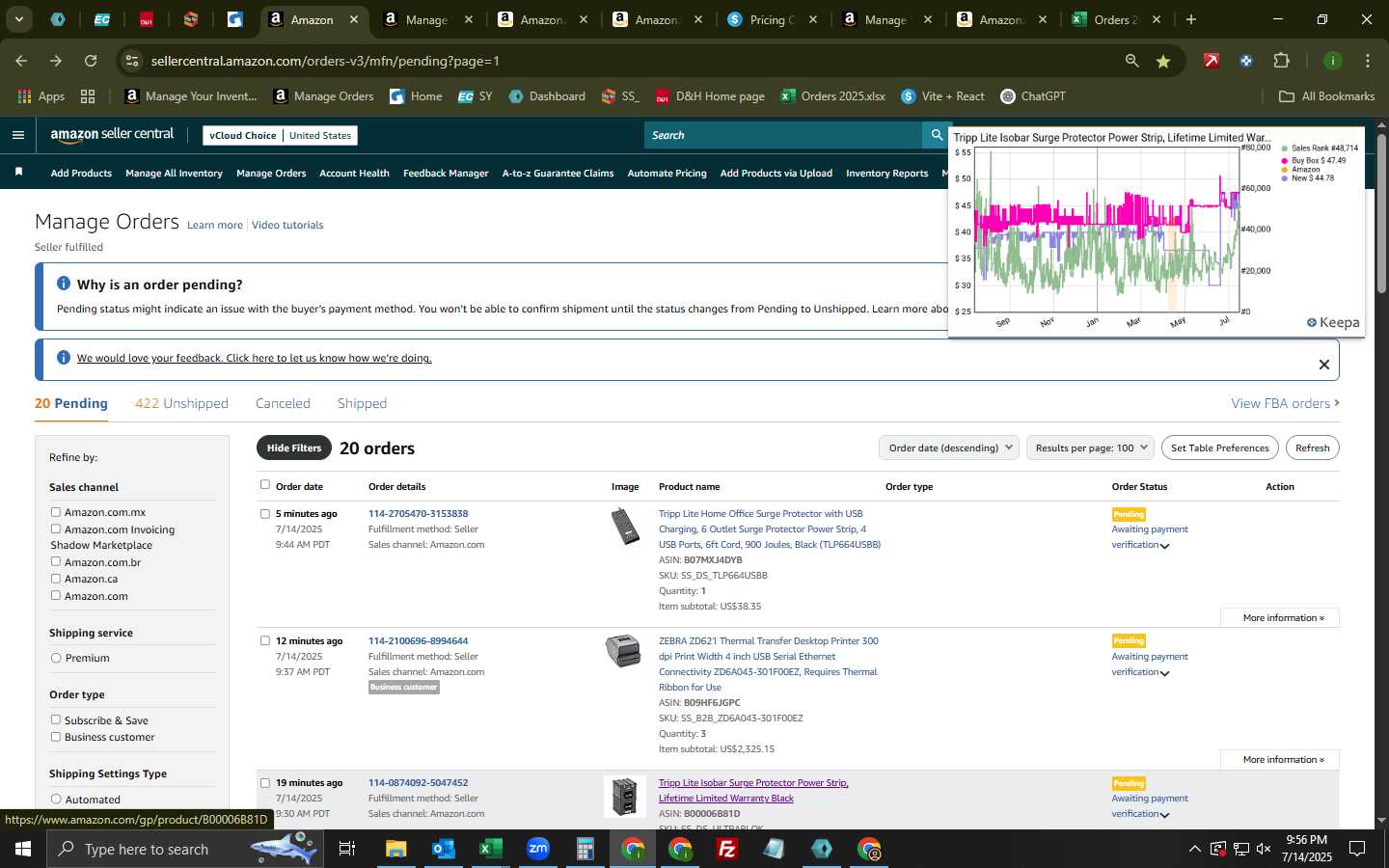Open Calculator from the taskbar
This screenshot has height=868, width=1389.
[585, 849]
